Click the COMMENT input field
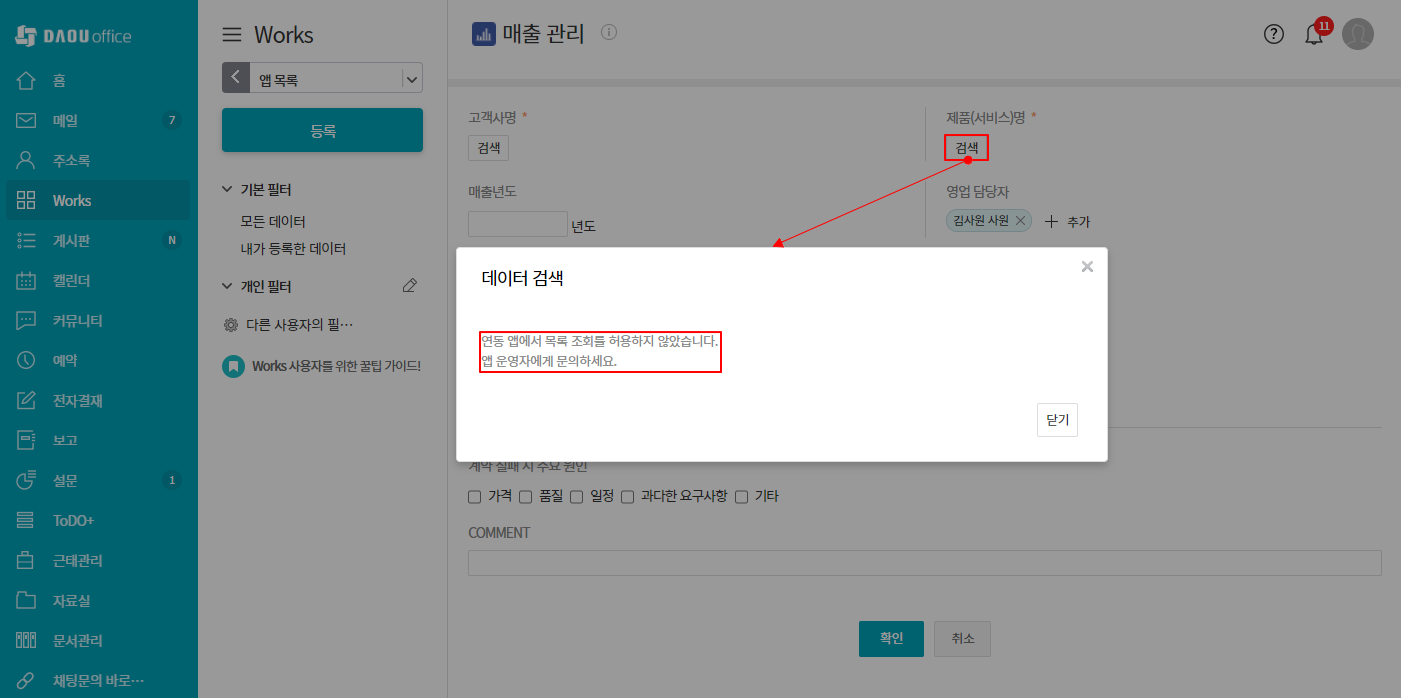This screenshot has height=698, width=1401. click(924, 563)
